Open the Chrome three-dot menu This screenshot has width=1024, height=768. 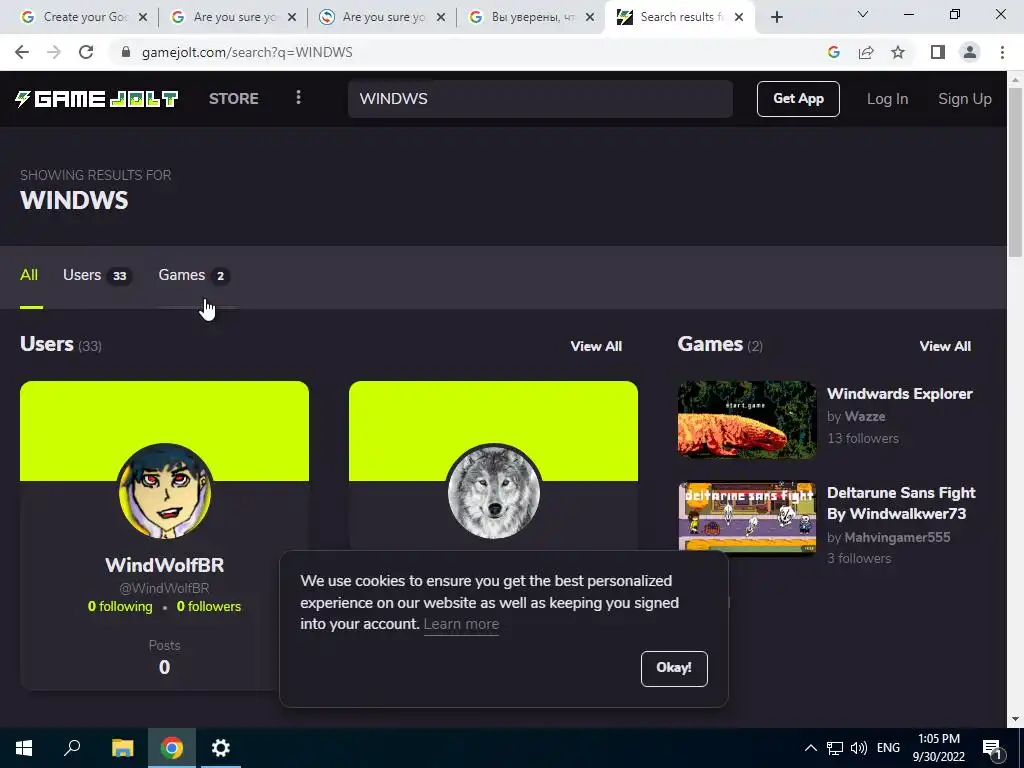coord(1002,52)
